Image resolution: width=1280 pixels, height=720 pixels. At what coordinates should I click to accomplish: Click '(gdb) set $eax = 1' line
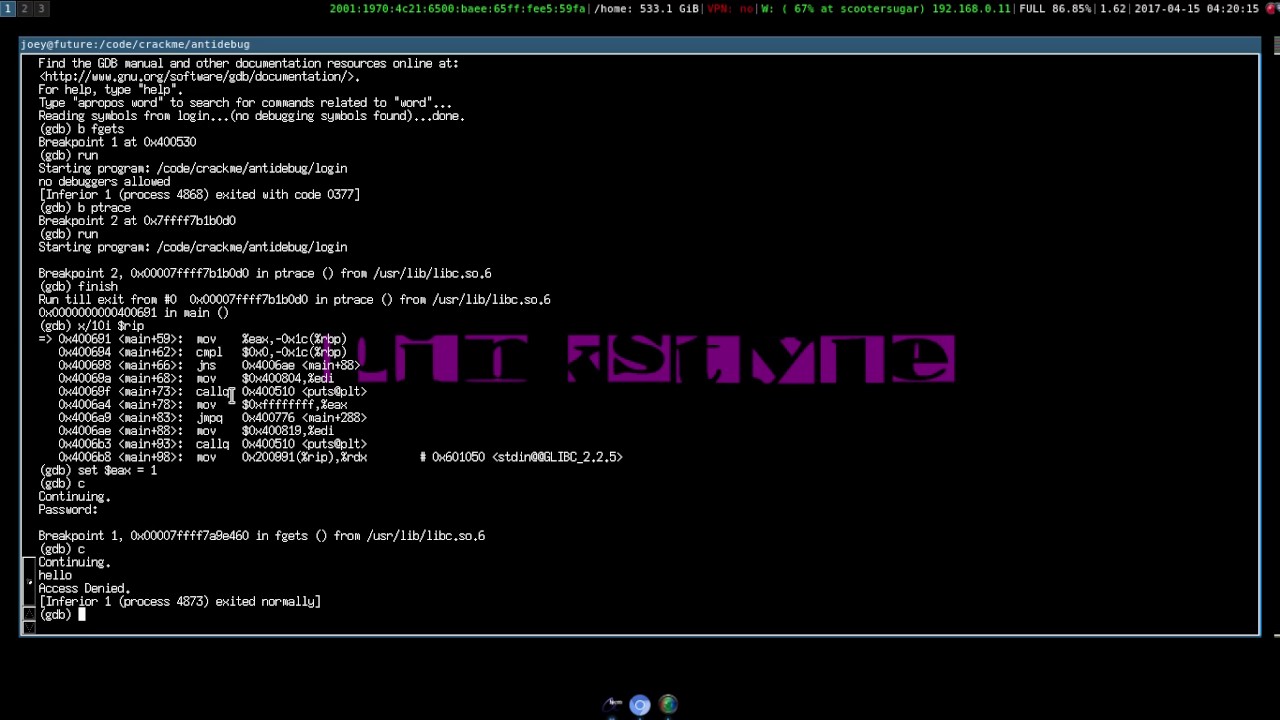[98, 470]
